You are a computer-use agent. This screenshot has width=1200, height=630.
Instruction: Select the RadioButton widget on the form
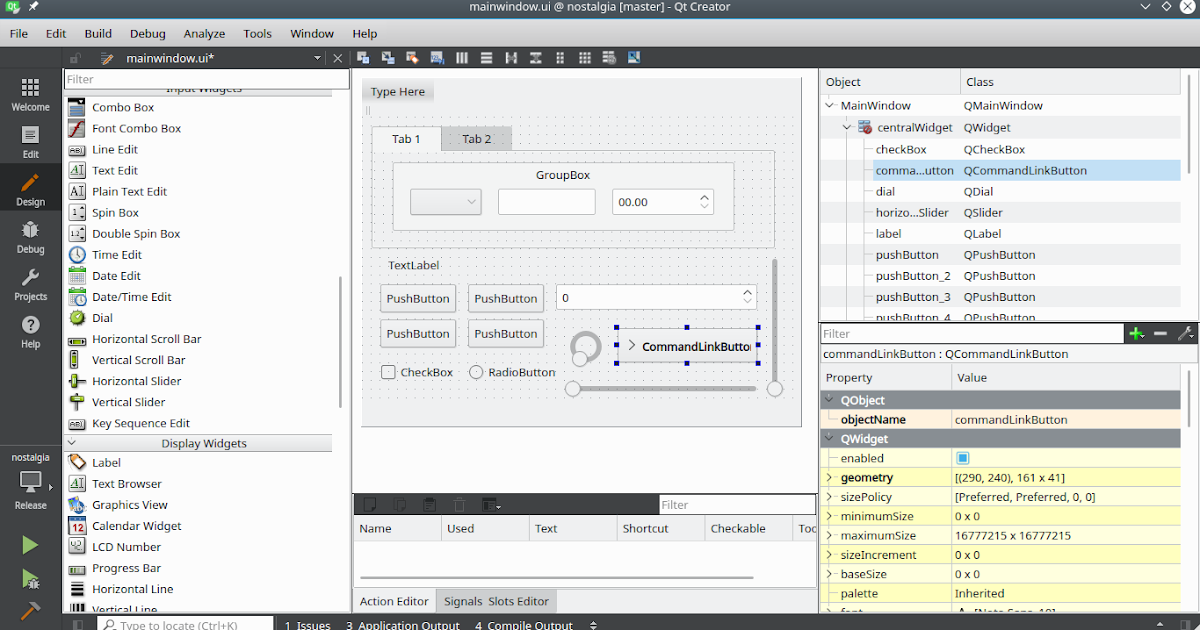[x=476, y=372]
